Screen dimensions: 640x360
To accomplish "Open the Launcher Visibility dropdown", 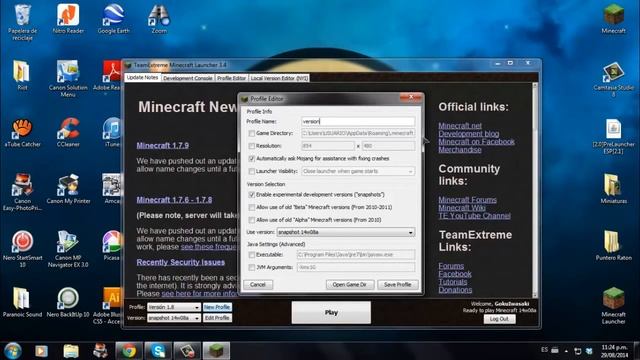I will (358, 171).
